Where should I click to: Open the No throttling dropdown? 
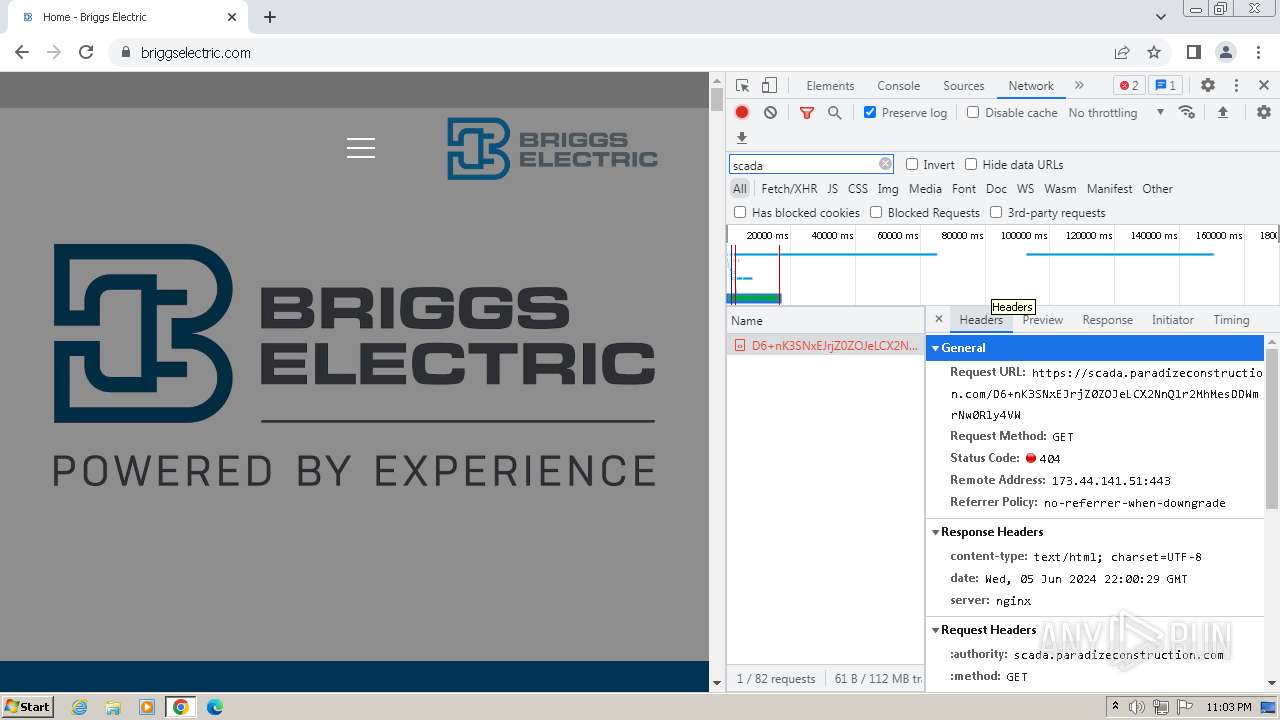[1115, 113]
